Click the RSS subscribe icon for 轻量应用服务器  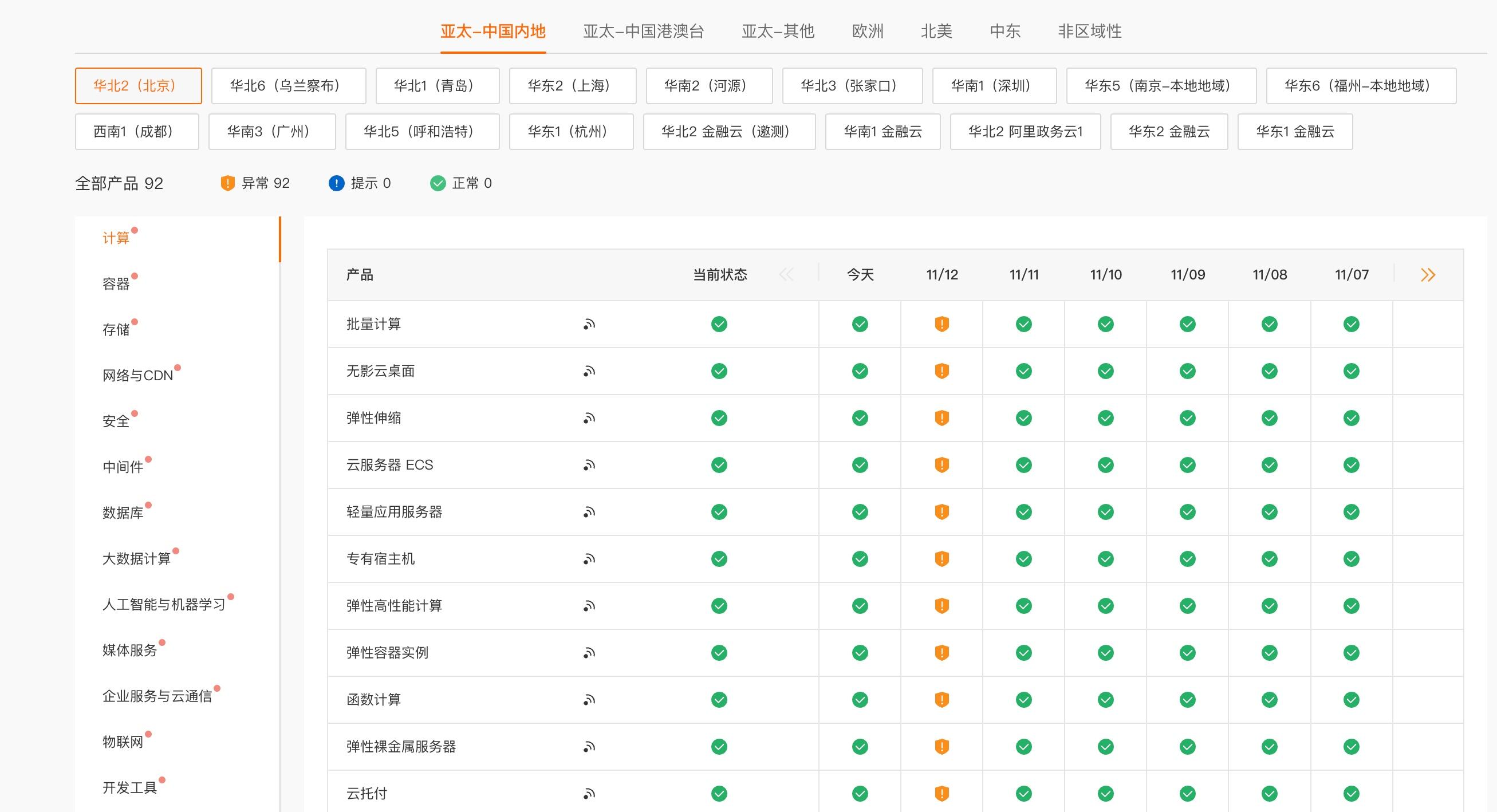pos(589,512)
